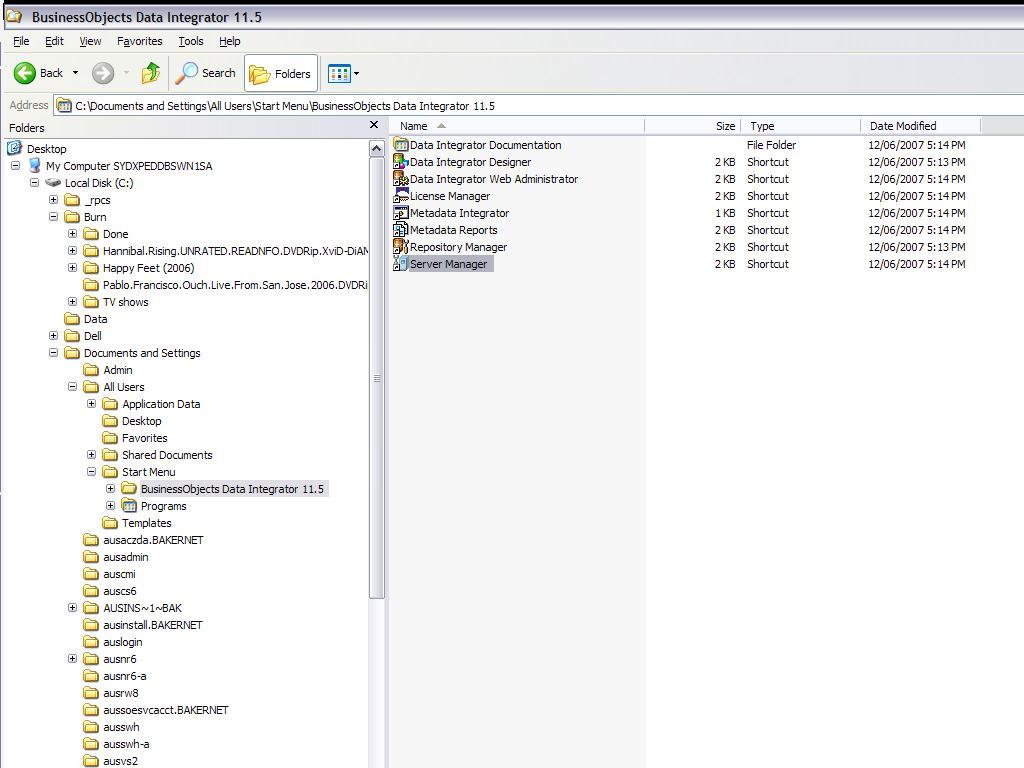Open the License Manager shortcut

pos(449,195)
